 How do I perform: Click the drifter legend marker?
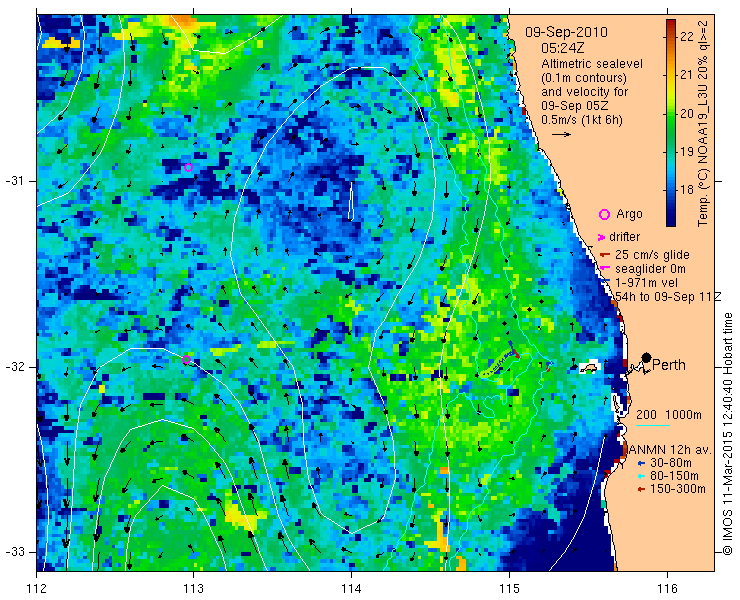pyautogui.click(x=602, y=237)
